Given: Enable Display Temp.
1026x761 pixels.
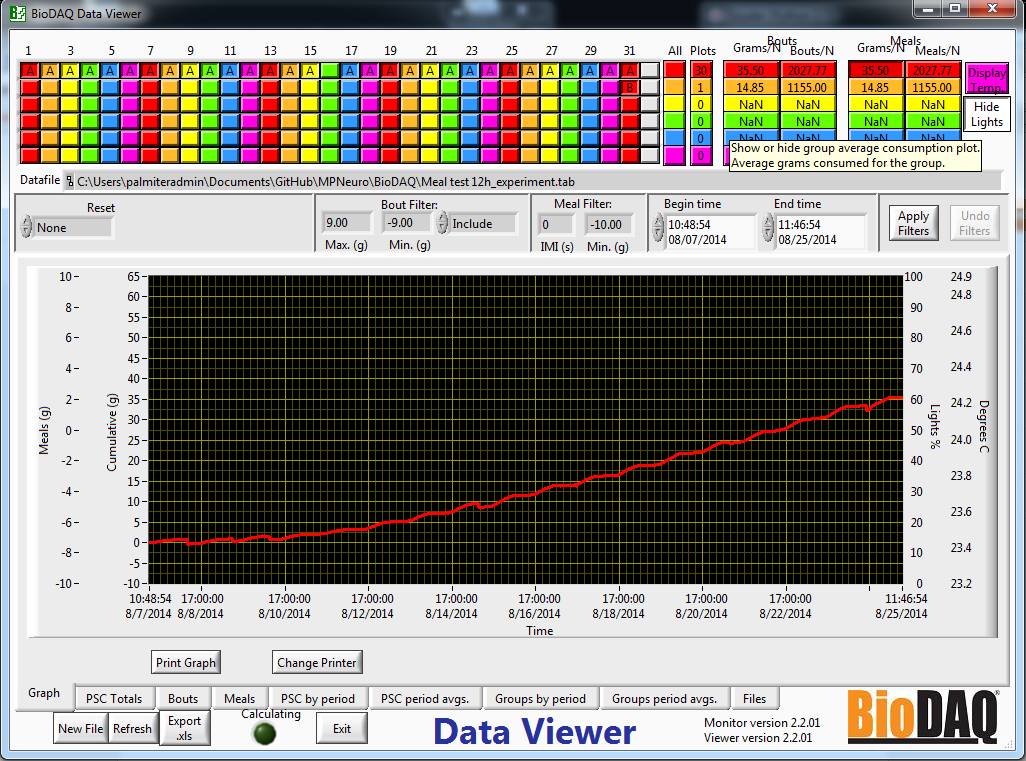Looking at the screenshot, I should tap(986, 78).
